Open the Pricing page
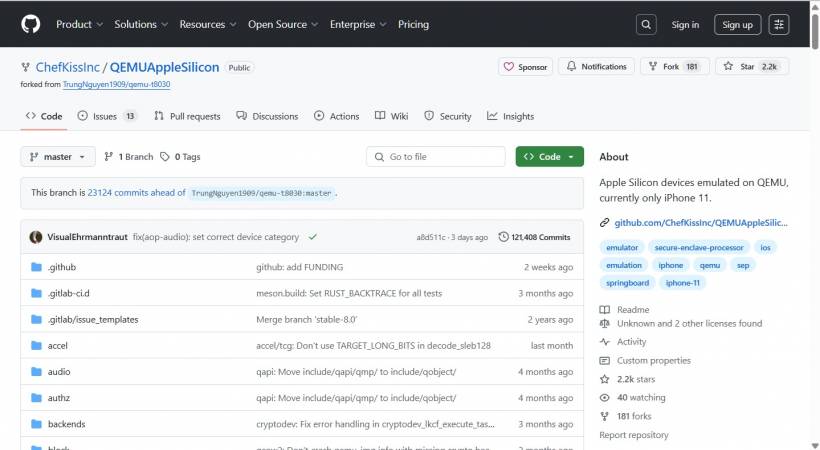This screenshot has width=820, height=450. (413, 24)
